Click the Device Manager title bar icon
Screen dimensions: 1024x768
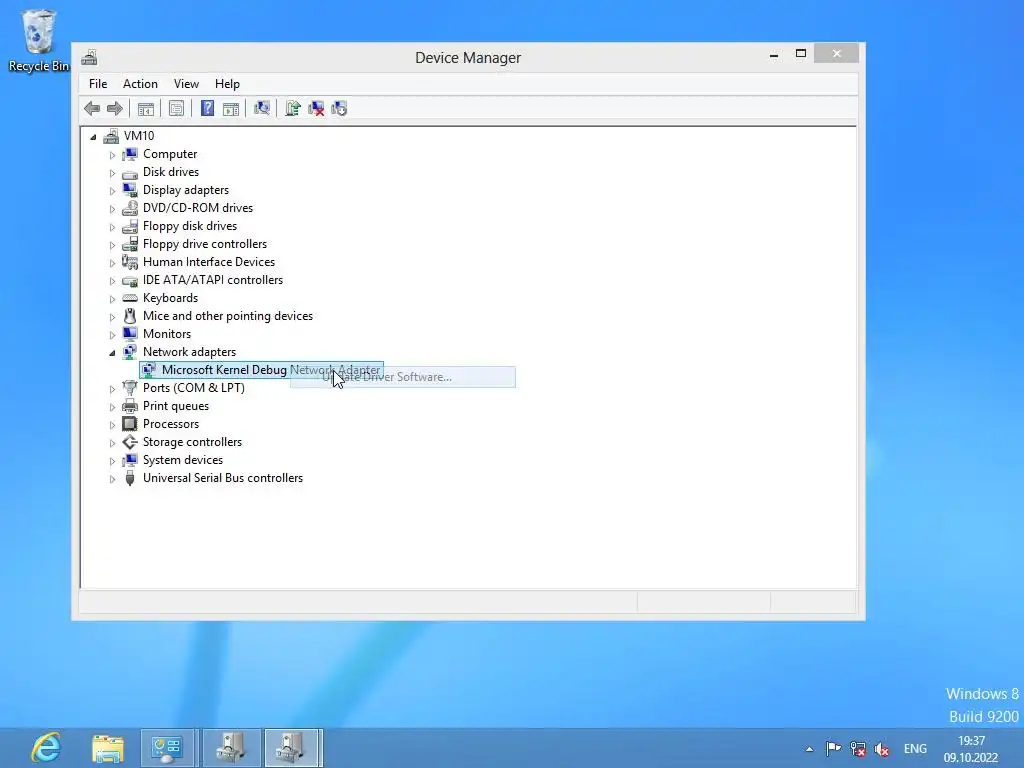tap(89, 57)
